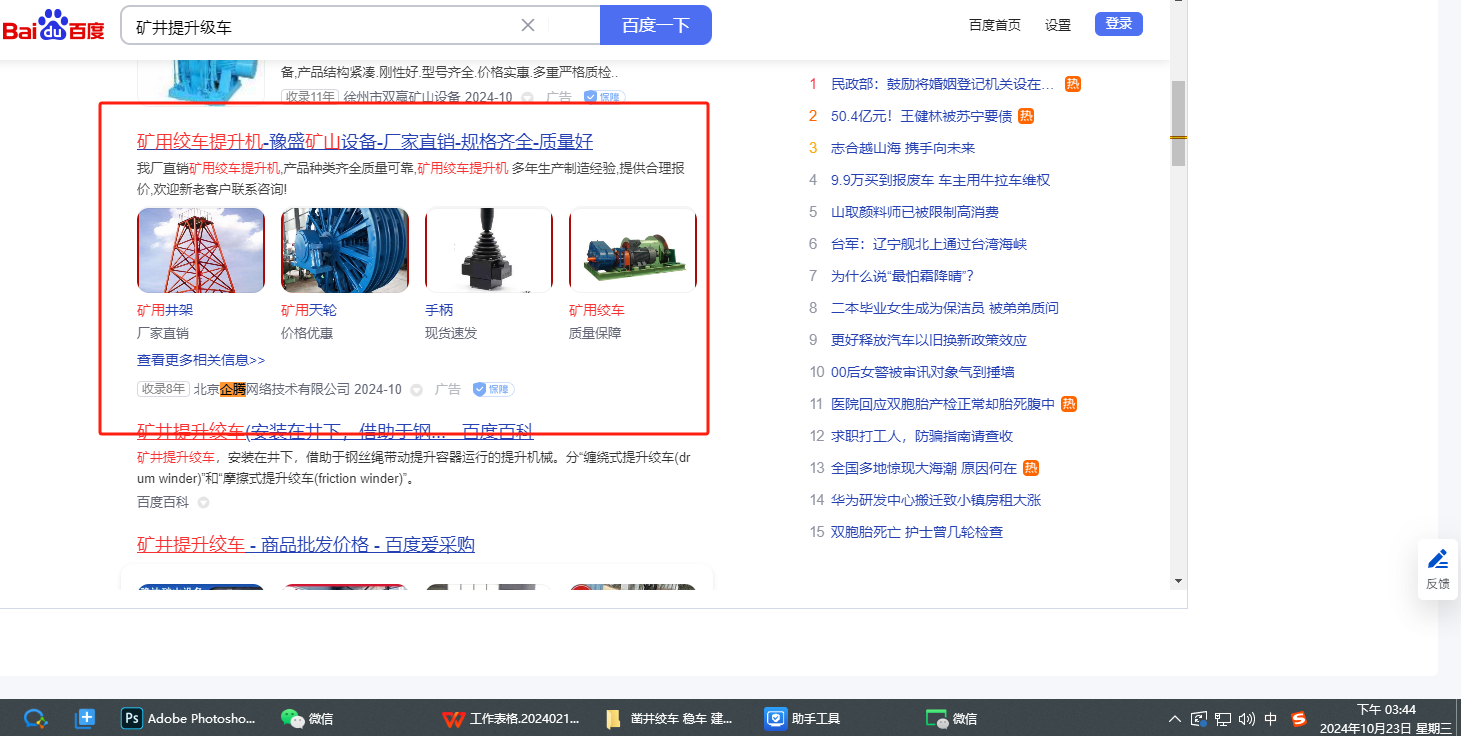
Task: Open the WPS 工作表格 taskbar item
Action: point(512,718)
